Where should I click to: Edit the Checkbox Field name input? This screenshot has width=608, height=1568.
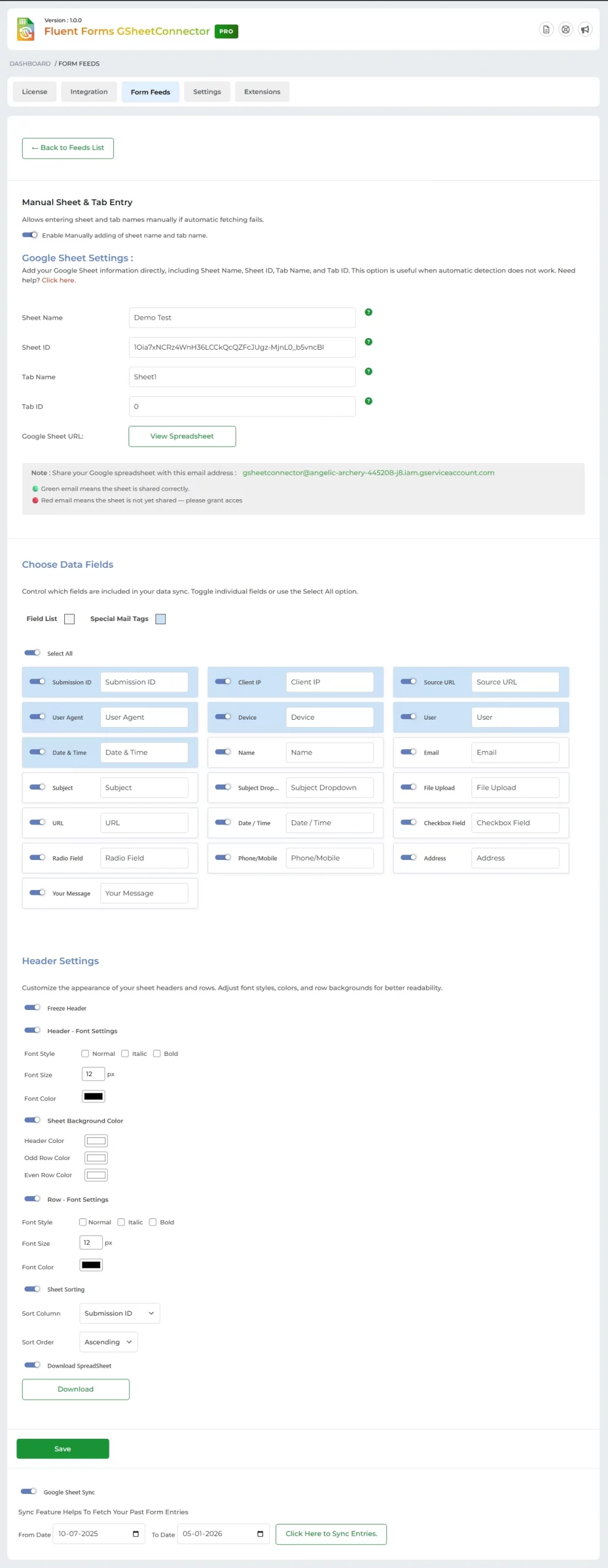[x=515, y=823]
